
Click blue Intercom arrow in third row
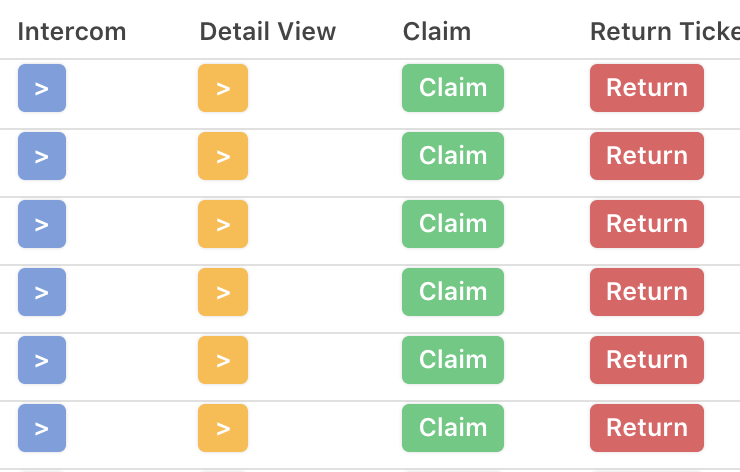42,224
